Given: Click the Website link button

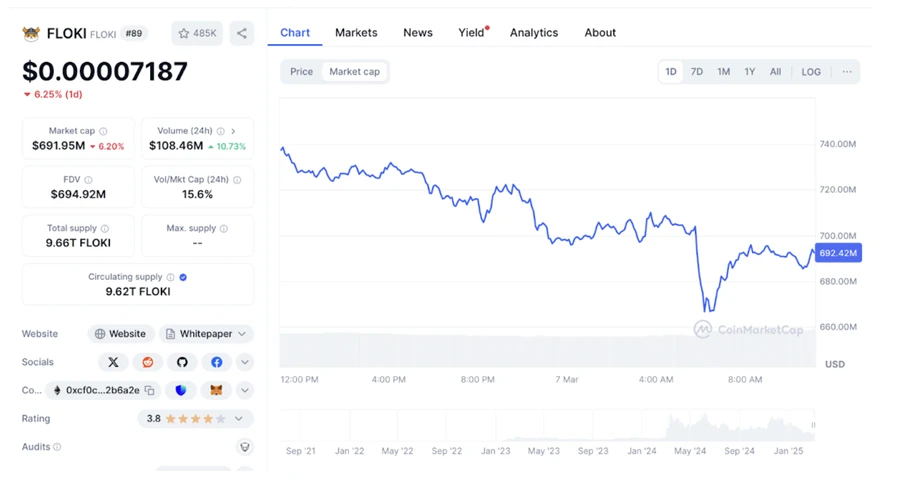Looking at the screenshot, I should tap(120, 334).
